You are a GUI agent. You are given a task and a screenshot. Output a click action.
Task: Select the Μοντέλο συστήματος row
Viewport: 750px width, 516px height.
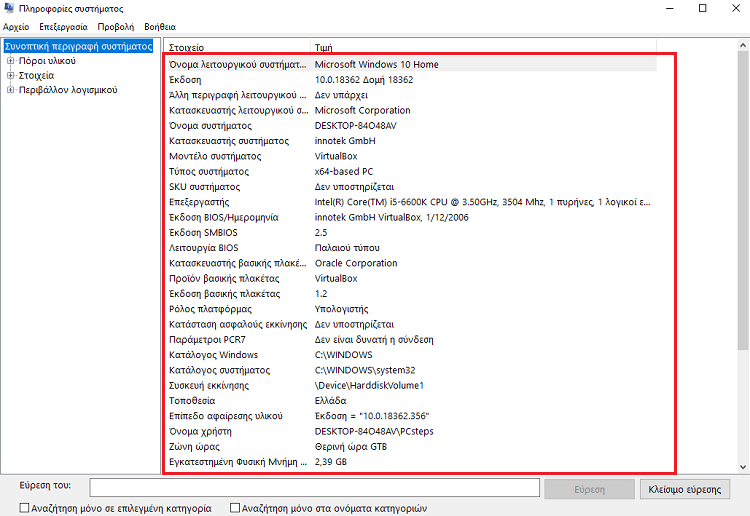411,156
